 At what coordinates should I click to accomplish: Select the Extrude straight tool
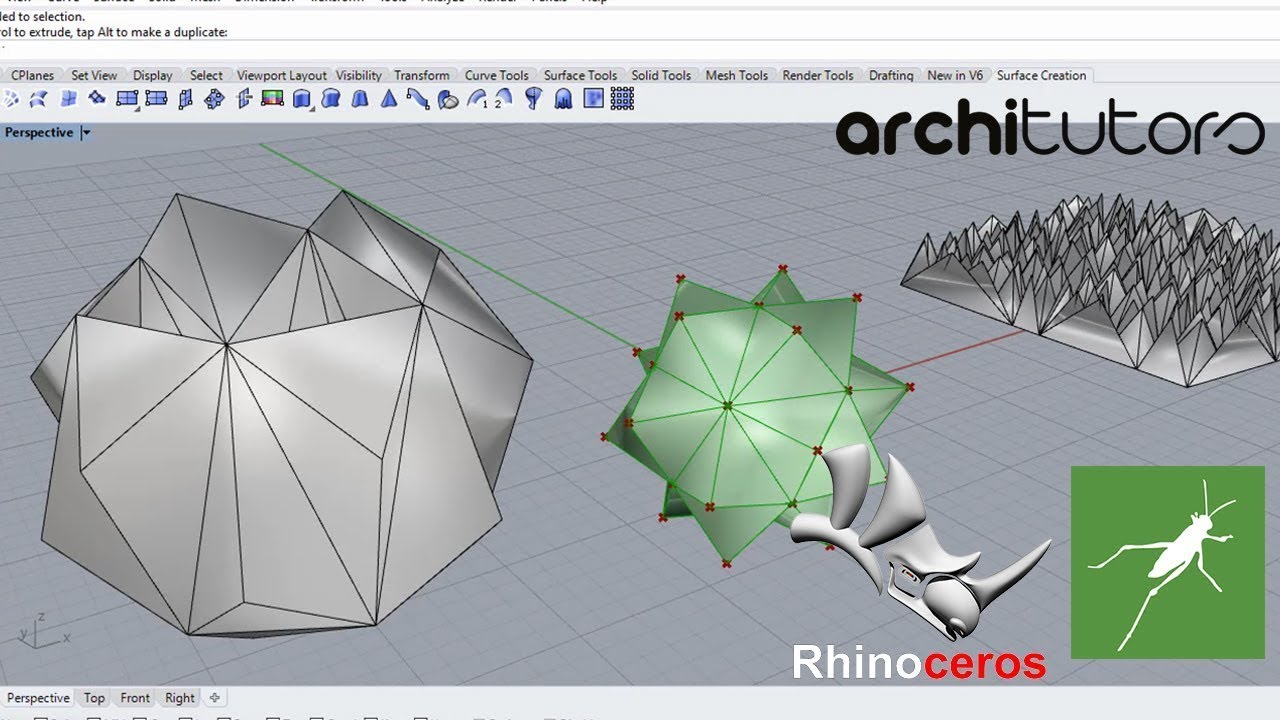(x=301, y=99)
